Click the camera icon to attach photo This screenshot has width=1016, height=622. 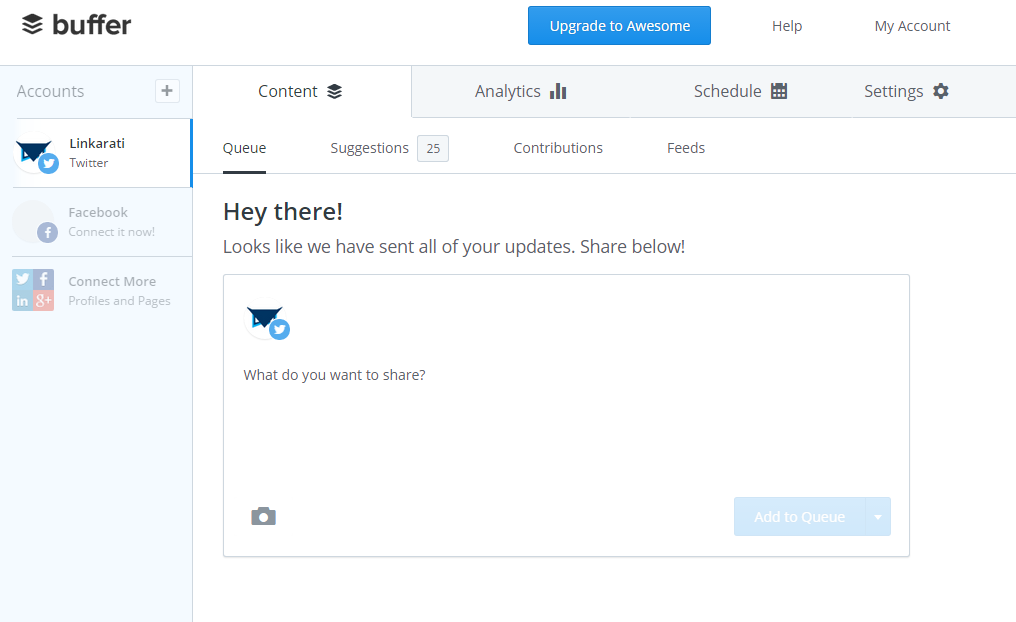[x=263, y=516]
